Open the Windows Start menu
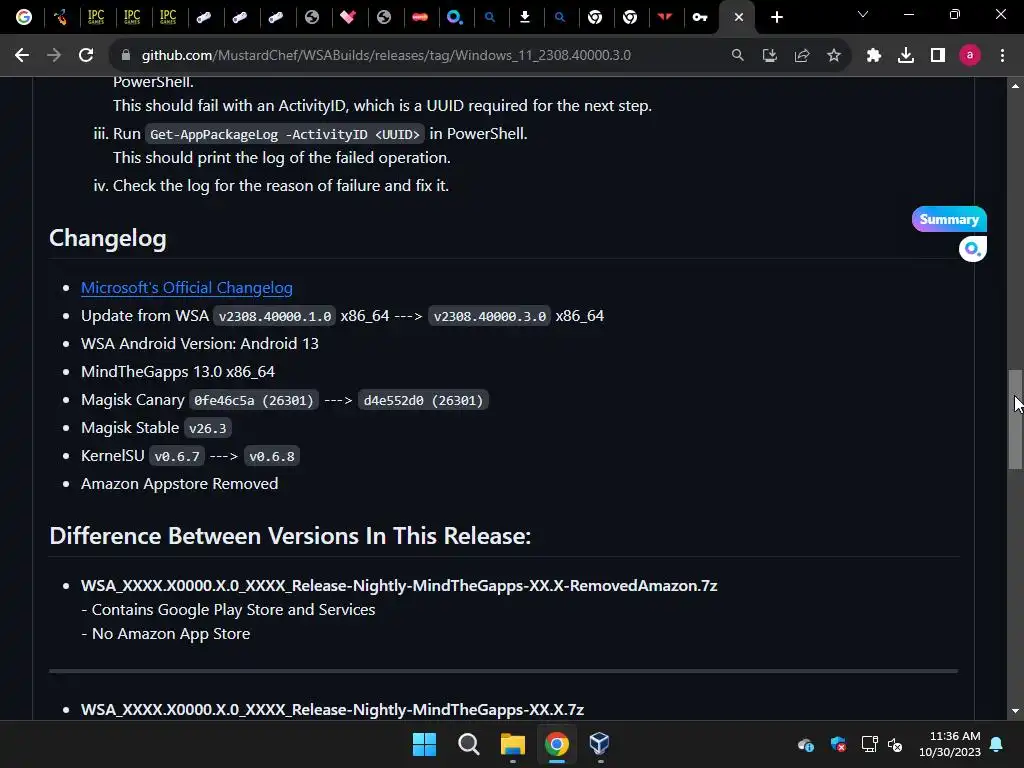 (424, 744)
